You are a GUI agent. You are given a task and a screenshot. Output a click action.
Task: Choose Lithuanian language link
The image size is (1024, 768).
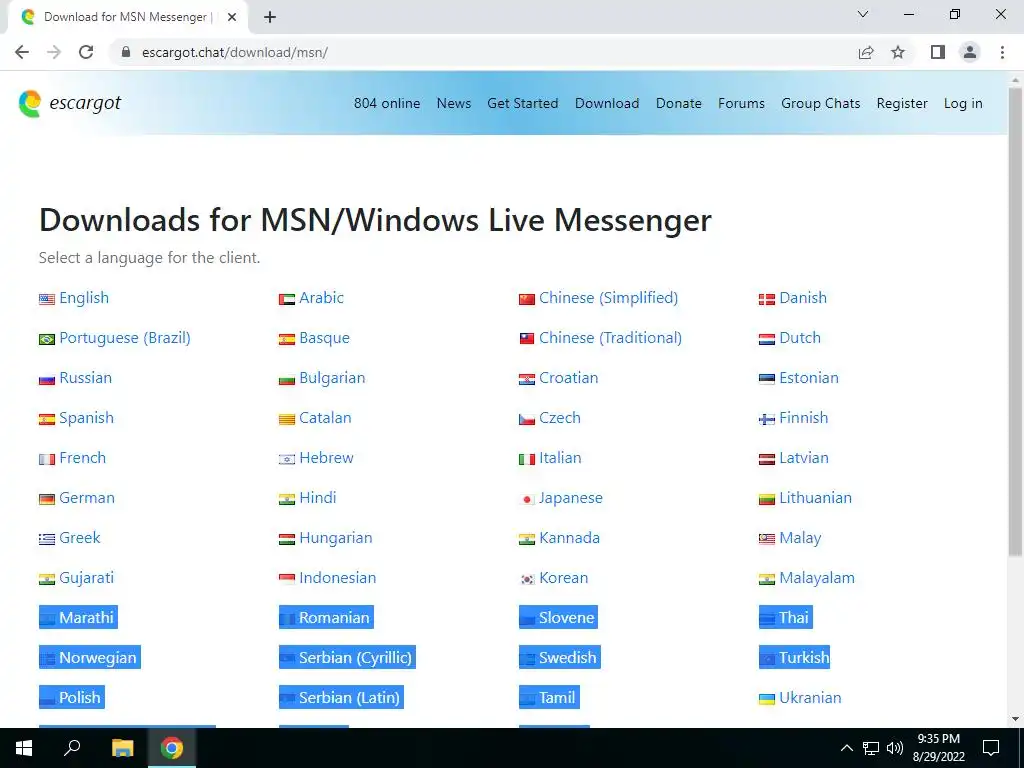click(x=815, y=498)
